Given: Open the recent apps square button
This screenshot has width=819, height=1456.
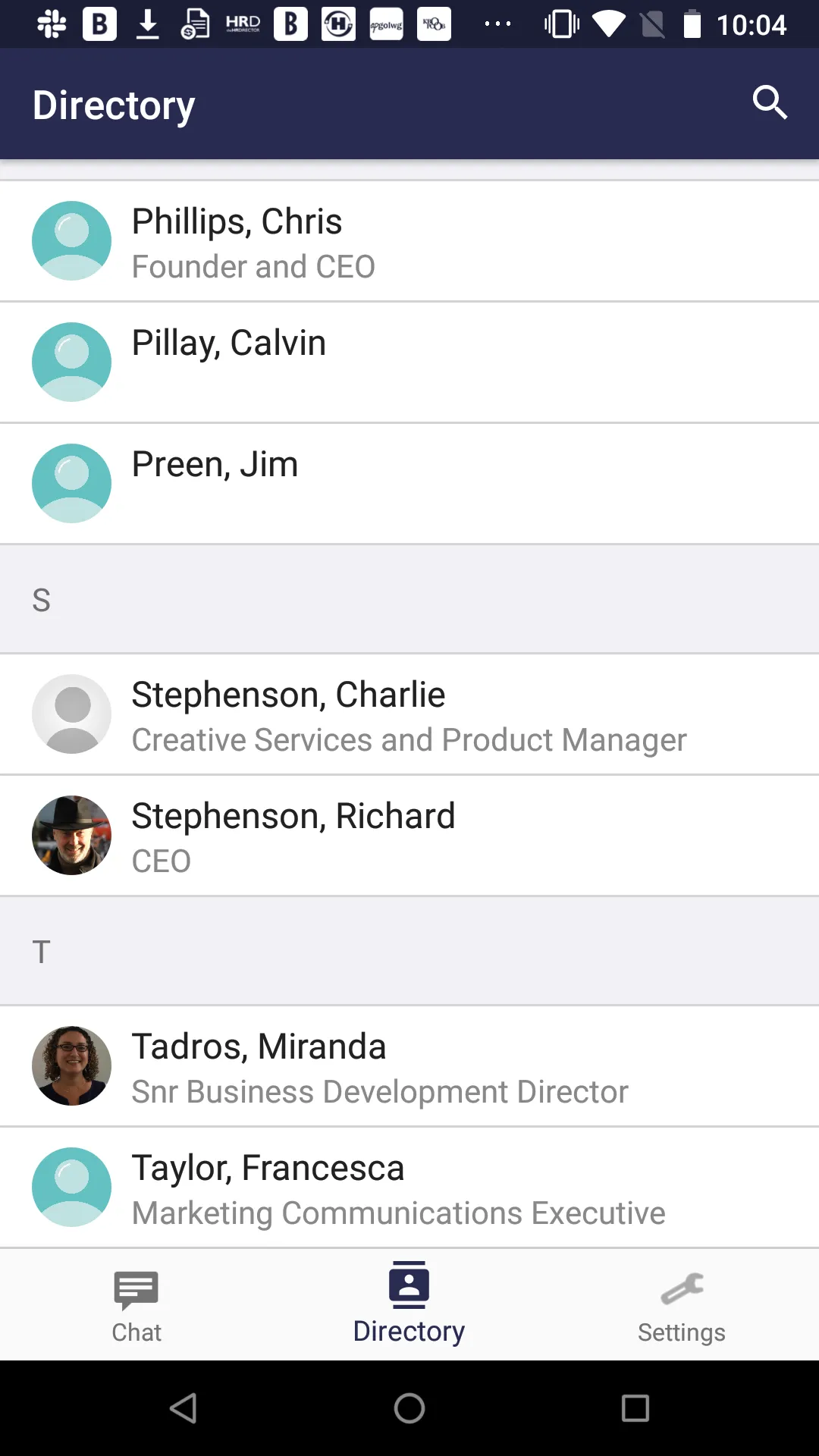Looking at the screenshot, I should (x=635, y=1408).
